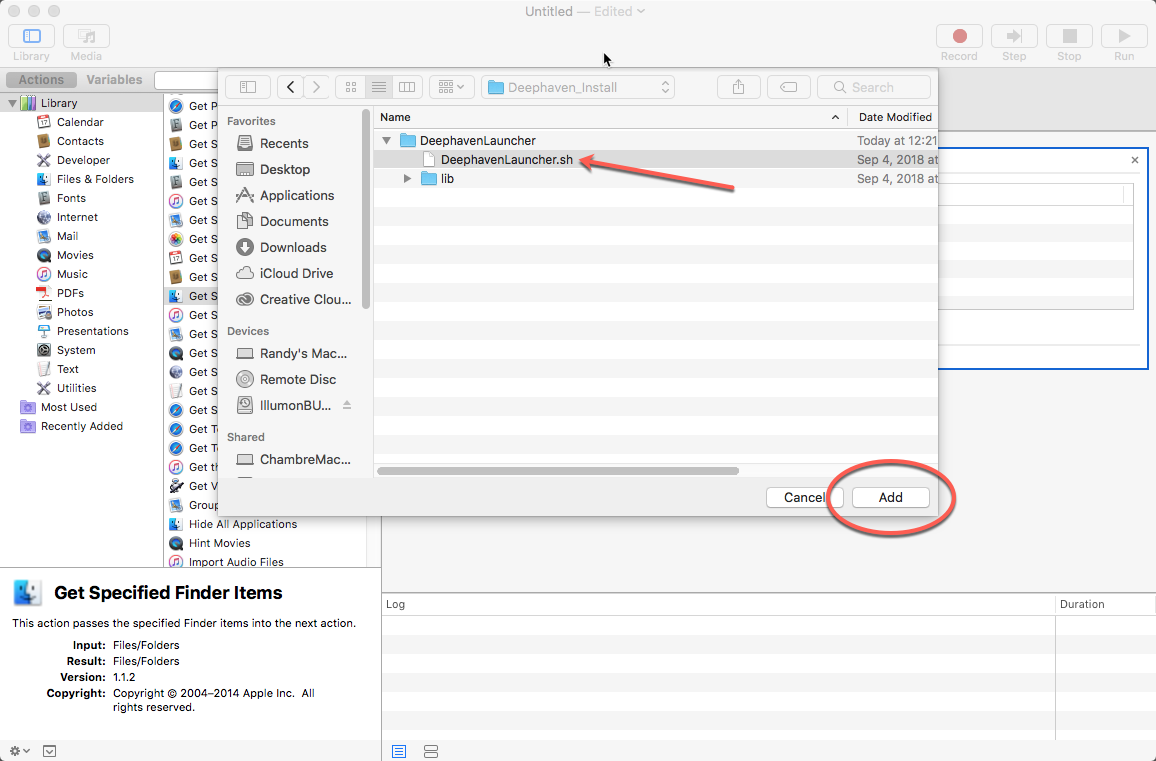1156x761 pixels.
Task: Switch the file dialog to column view
Action: pyautogui.click(x=406, y=87)
